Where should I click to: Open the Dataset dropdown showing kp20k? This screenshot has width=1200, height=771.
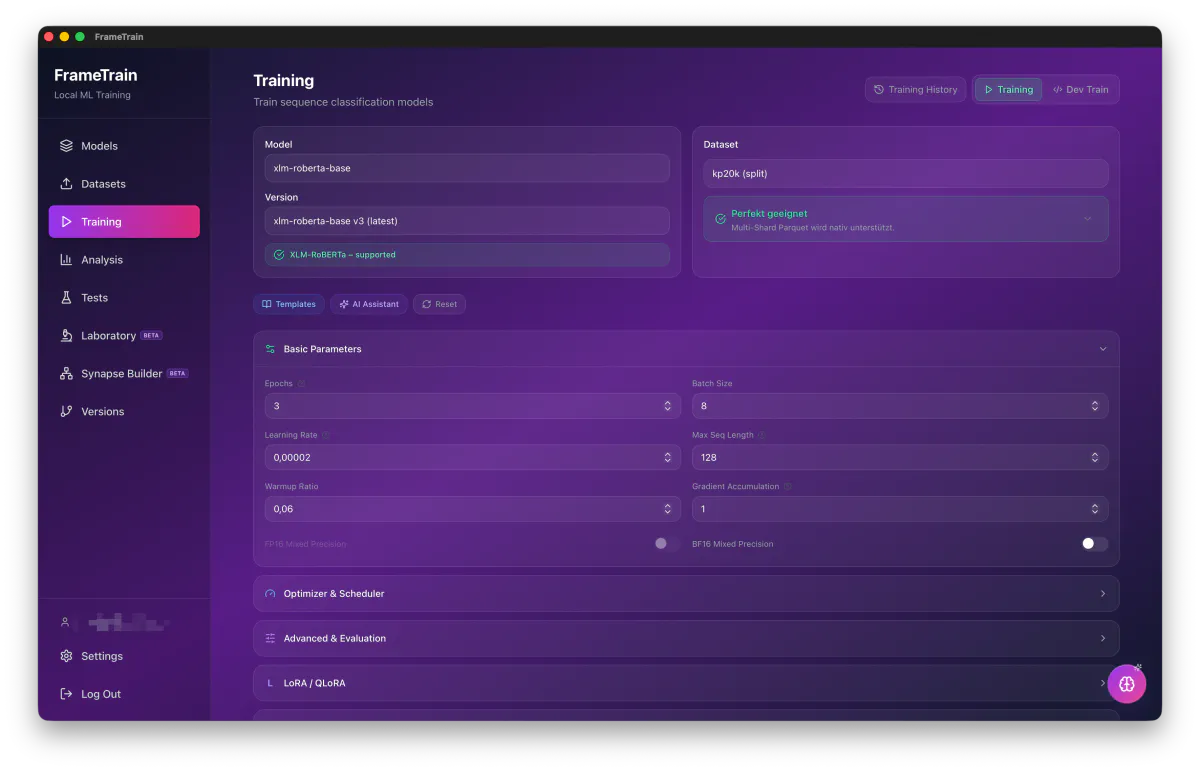[906, 173]
